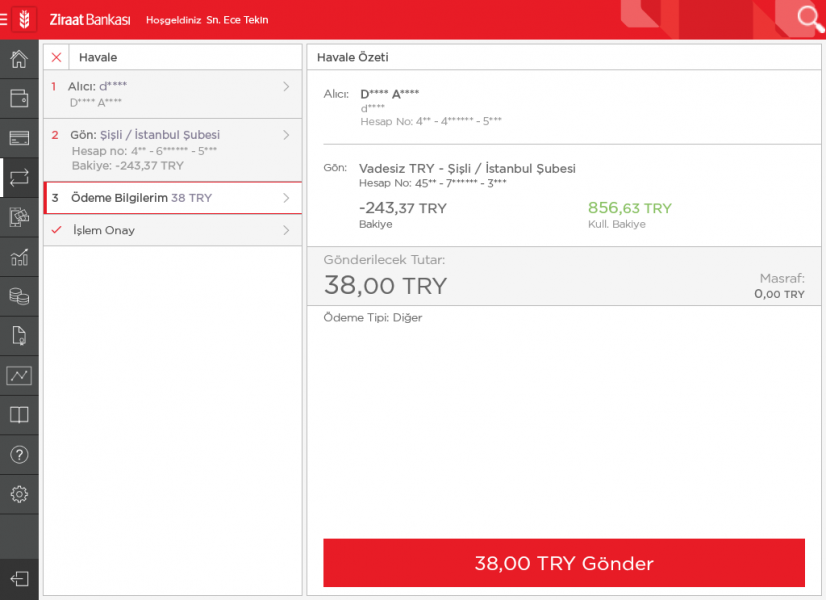Open the line graph market icon
This screenshot has height=600, width=826.
19,376
